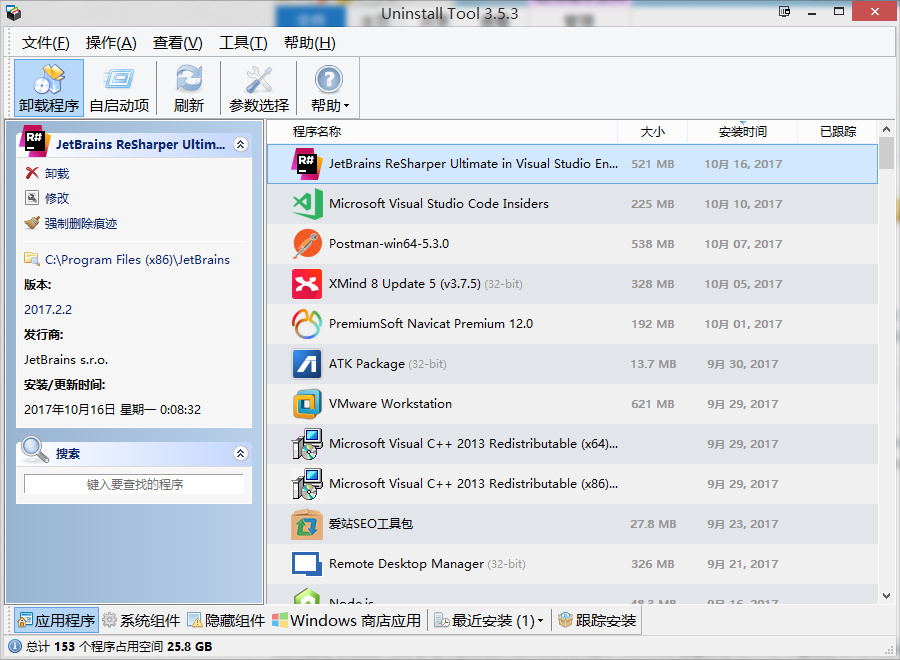Open the 查看 menu

coord(177,42)
